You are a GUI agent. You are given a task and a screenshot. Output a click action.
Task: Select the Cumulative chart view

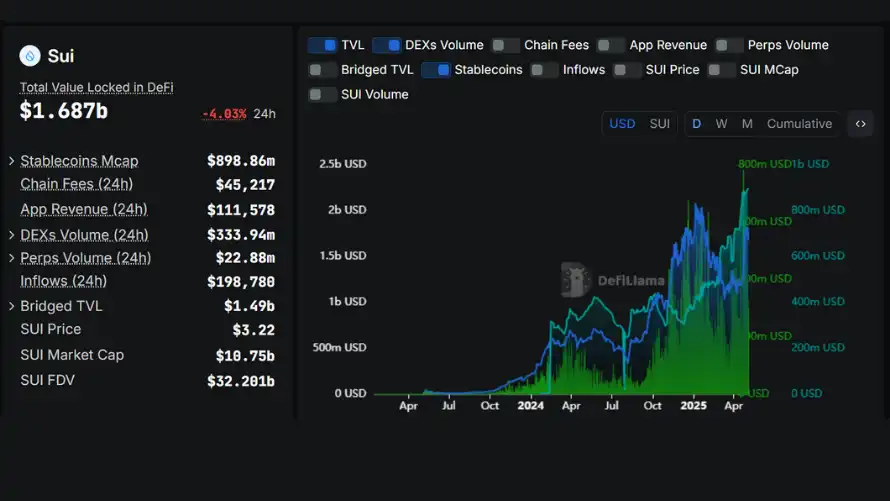[799, 124]
